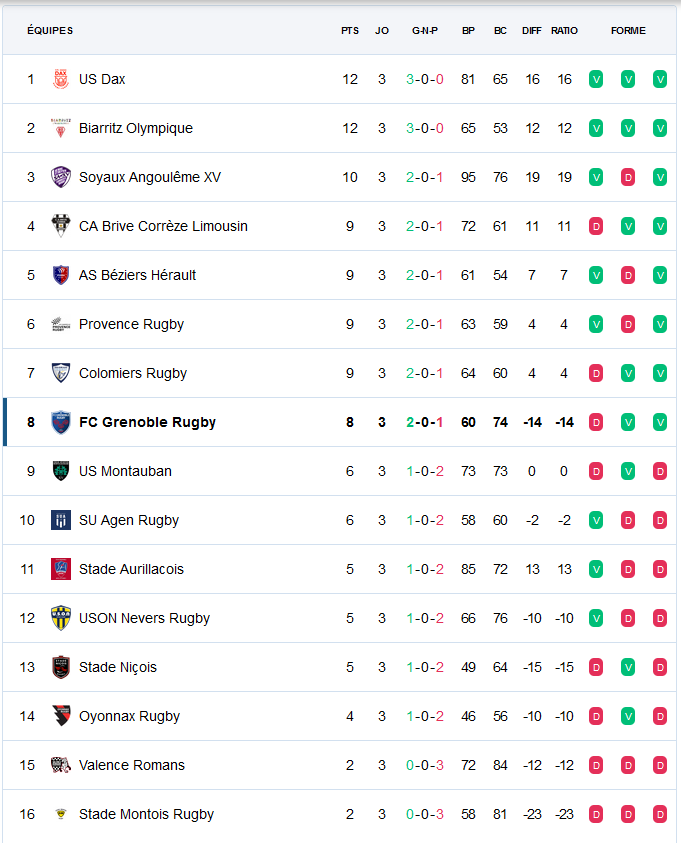Click the Colomiers Rugby team name
This screenshot has height=843, width=681.
coord(133,373)
